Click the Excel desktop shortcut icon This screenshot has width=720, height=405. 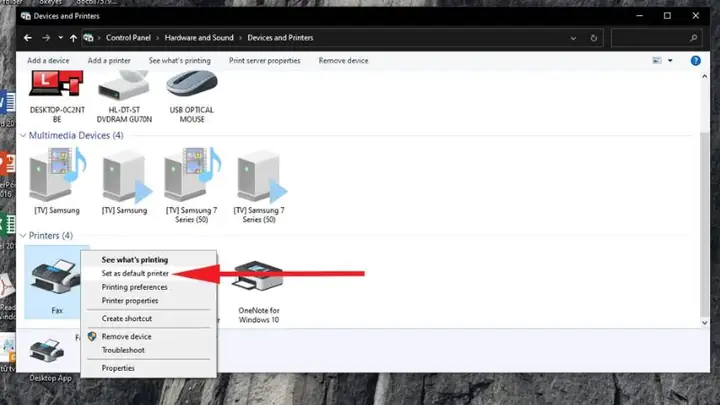pos(7,225)
